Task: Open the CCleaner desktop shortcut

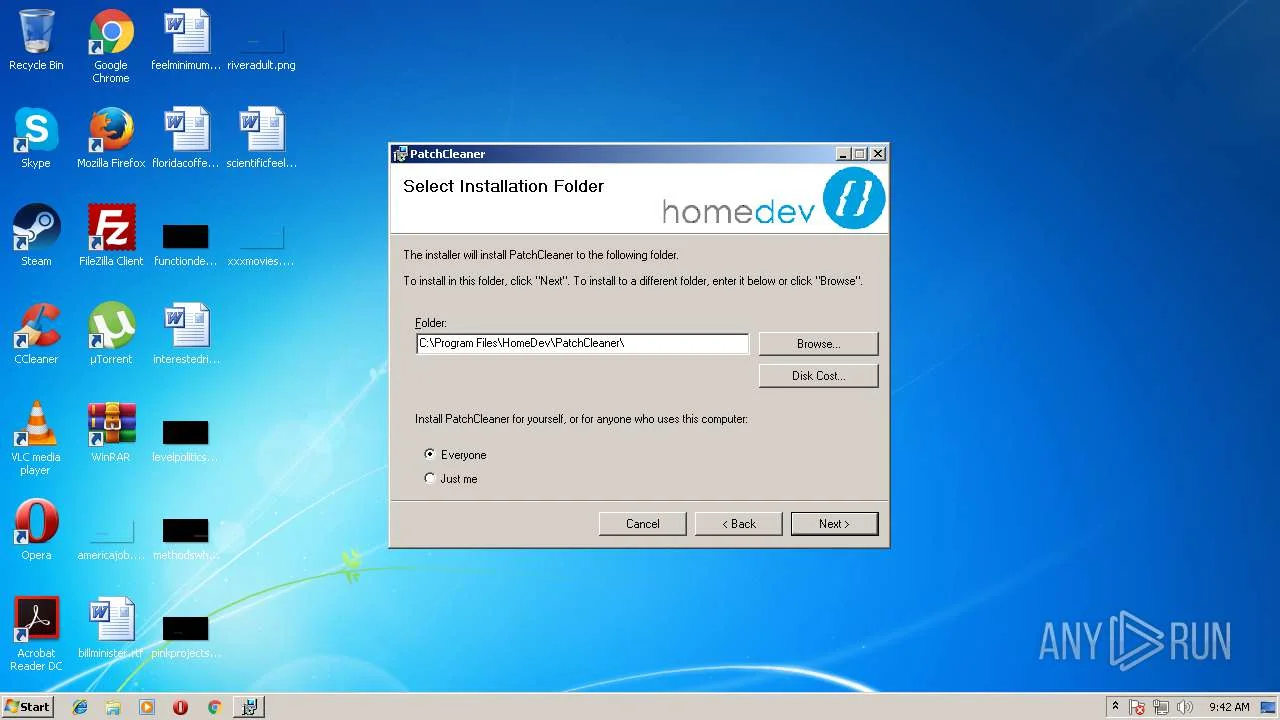Action: (x=36, y=334)
